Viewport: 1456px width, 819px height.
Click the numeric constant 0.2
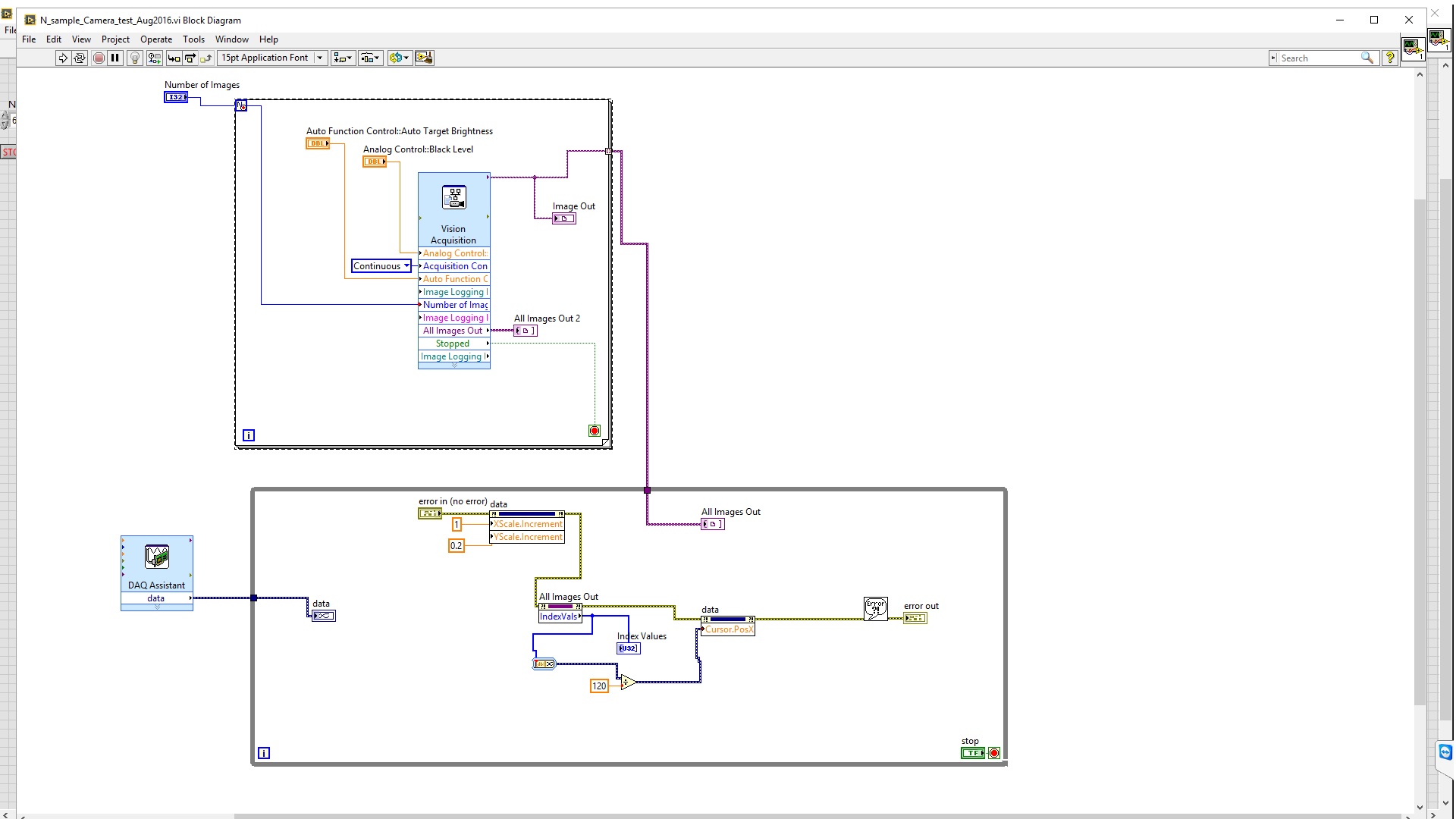456,546
